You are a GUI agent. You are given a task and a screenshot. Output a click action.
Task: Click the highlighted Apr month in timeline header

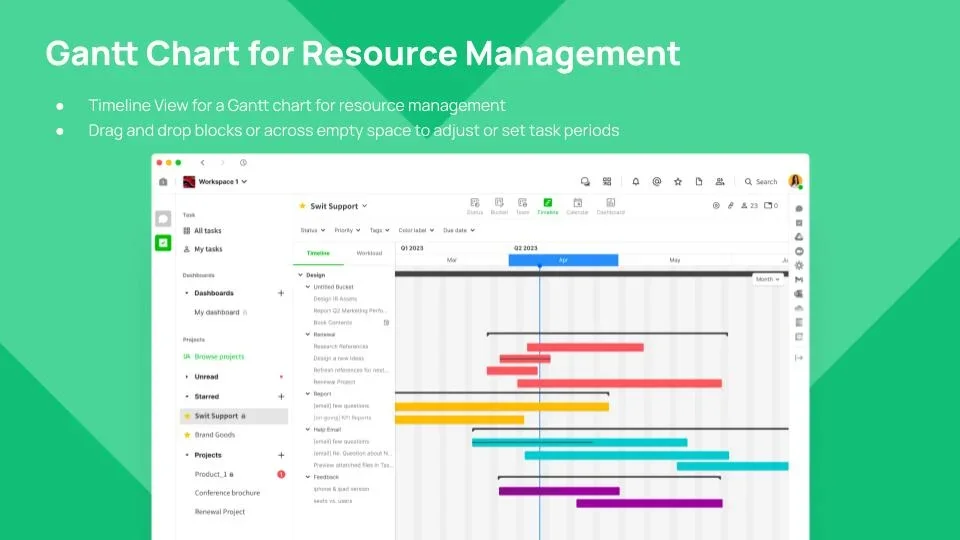coord(563,260)
